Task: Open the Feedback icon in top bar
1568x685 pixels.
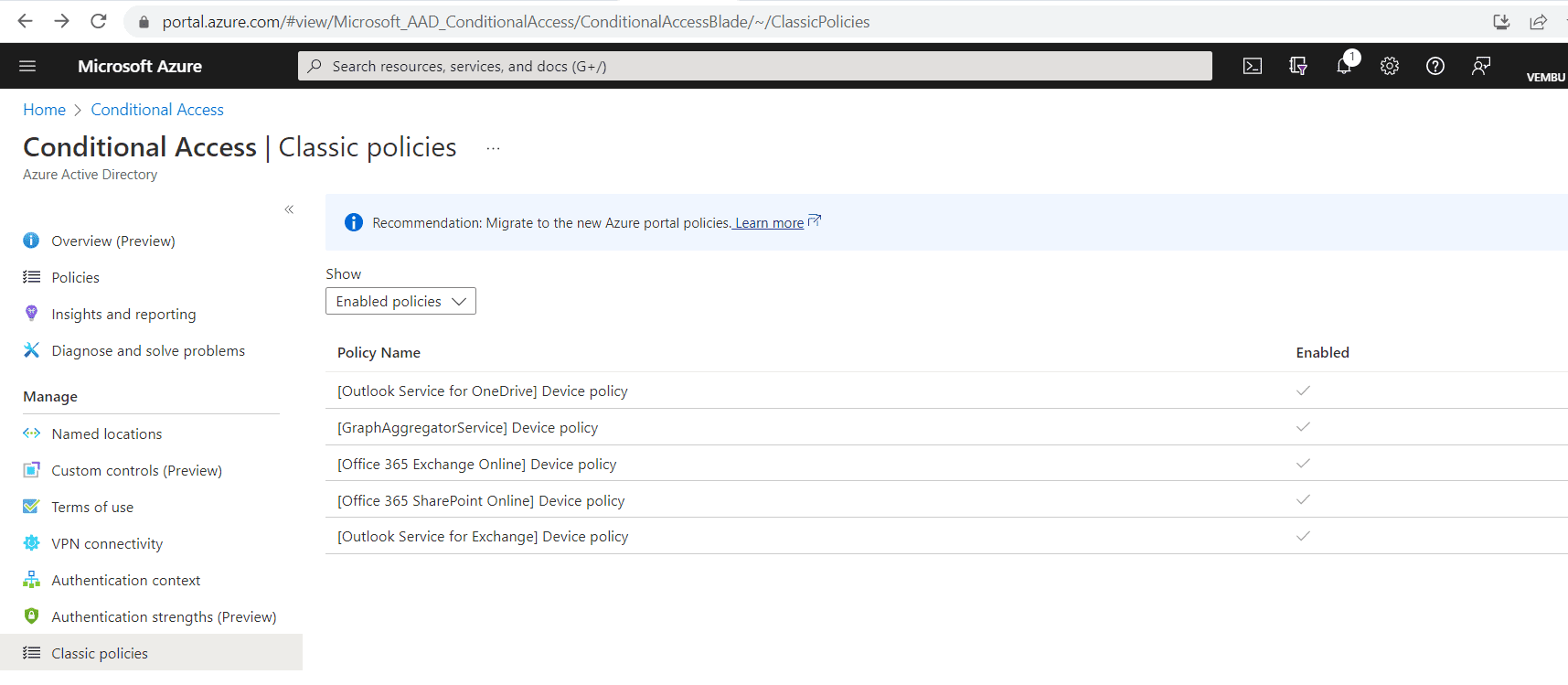Action: pyautogui.click(x=1481, y=66)
